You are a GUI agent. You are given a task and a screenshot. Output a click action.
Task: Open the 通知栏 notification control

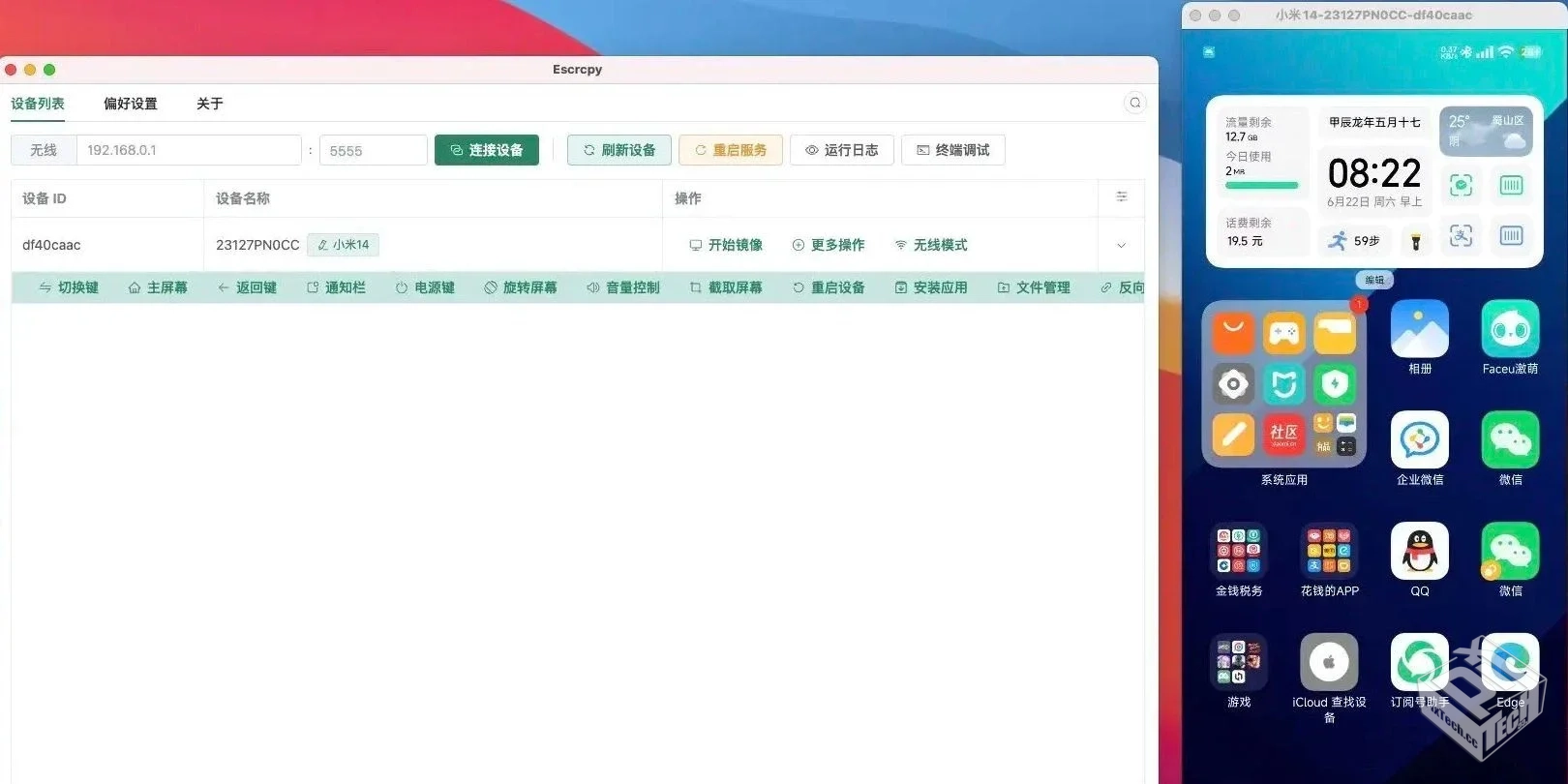click(336, 287)
